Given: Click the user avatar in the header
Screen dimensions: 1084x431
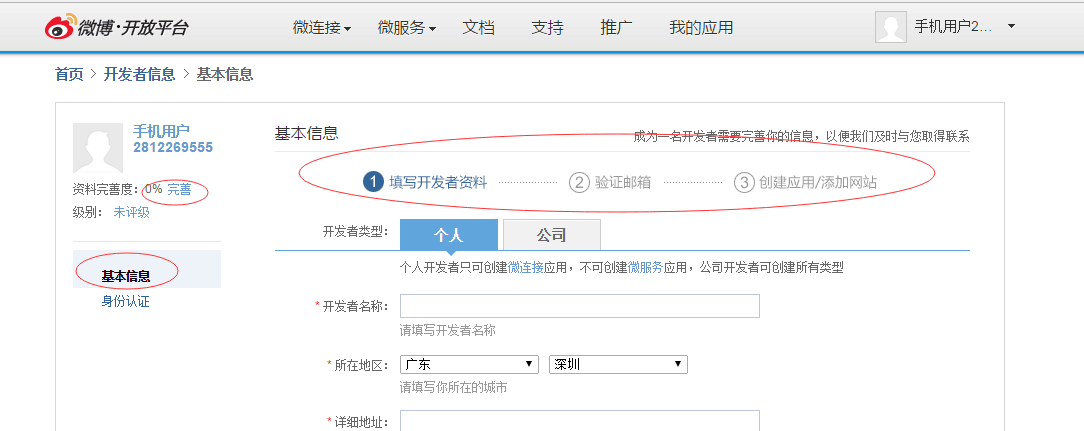Looking at the screenshot, I should (x=890, y=27).
